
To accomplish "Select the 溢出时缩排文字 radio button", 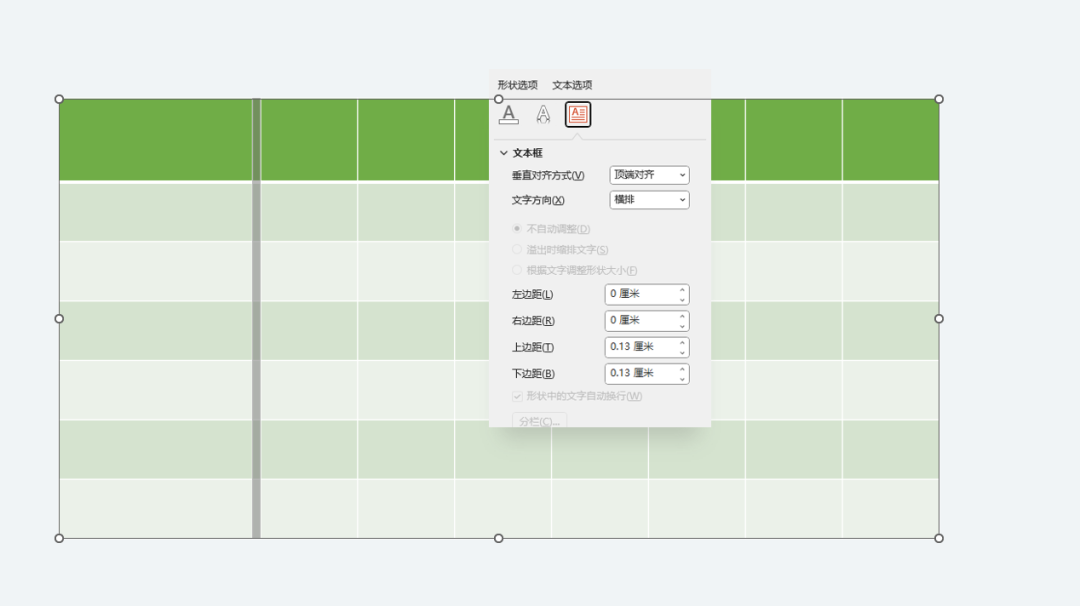I will tap(517, 250).
